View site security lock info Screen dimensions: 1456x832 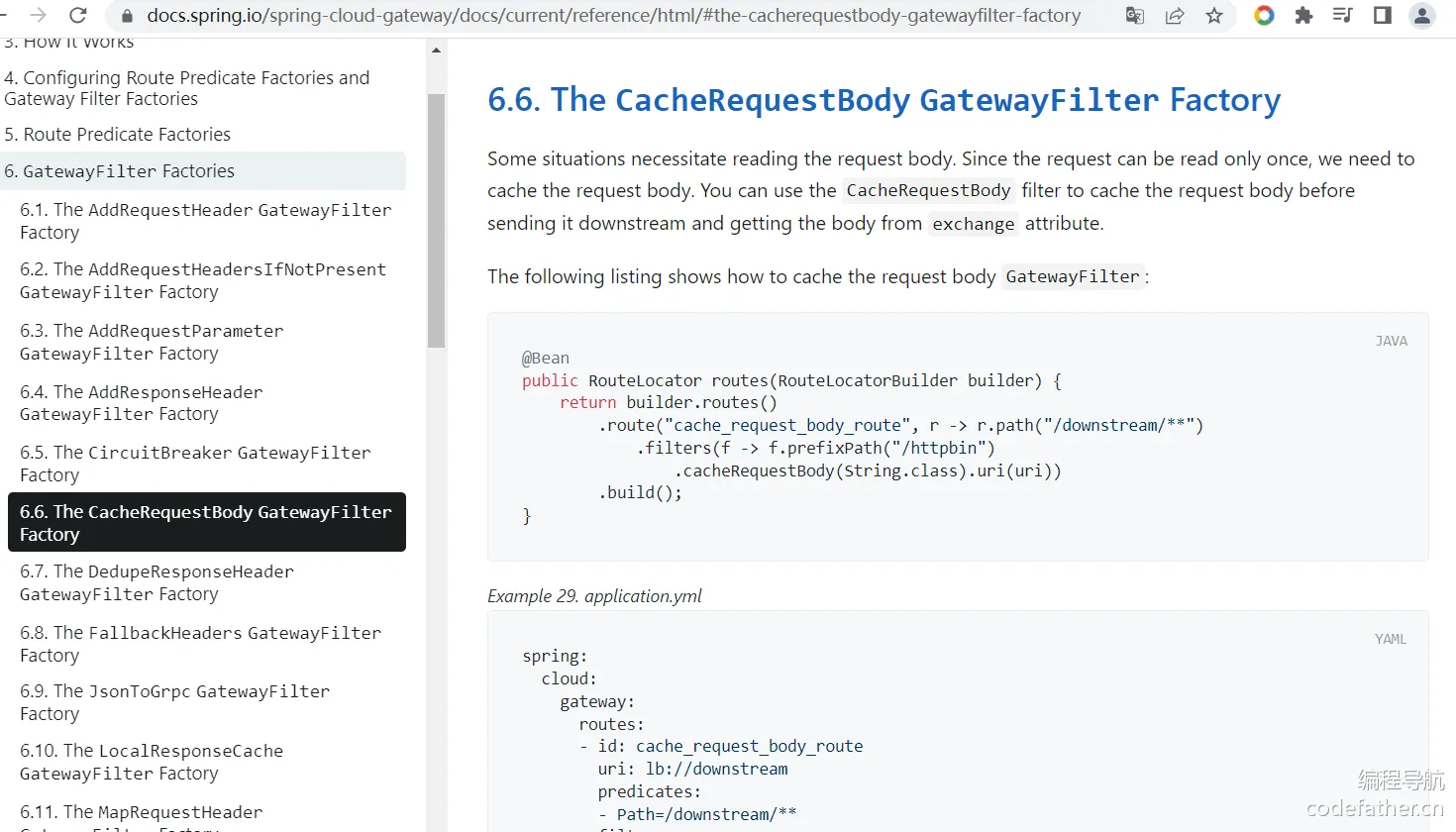[x=127, y=16]
